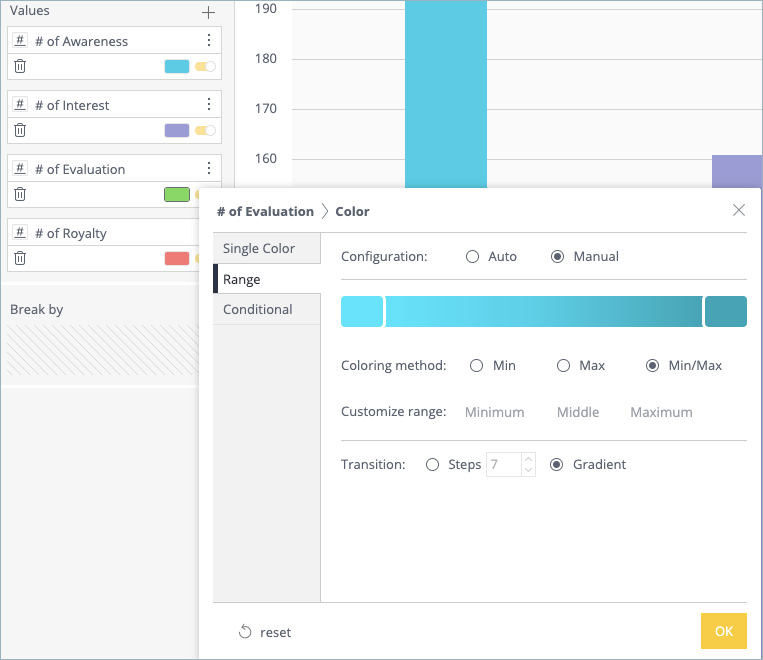Open the three-dot menu for # of Interest
Image resolution: width=763 pixels, height=660 pixels.
[209, 105]
